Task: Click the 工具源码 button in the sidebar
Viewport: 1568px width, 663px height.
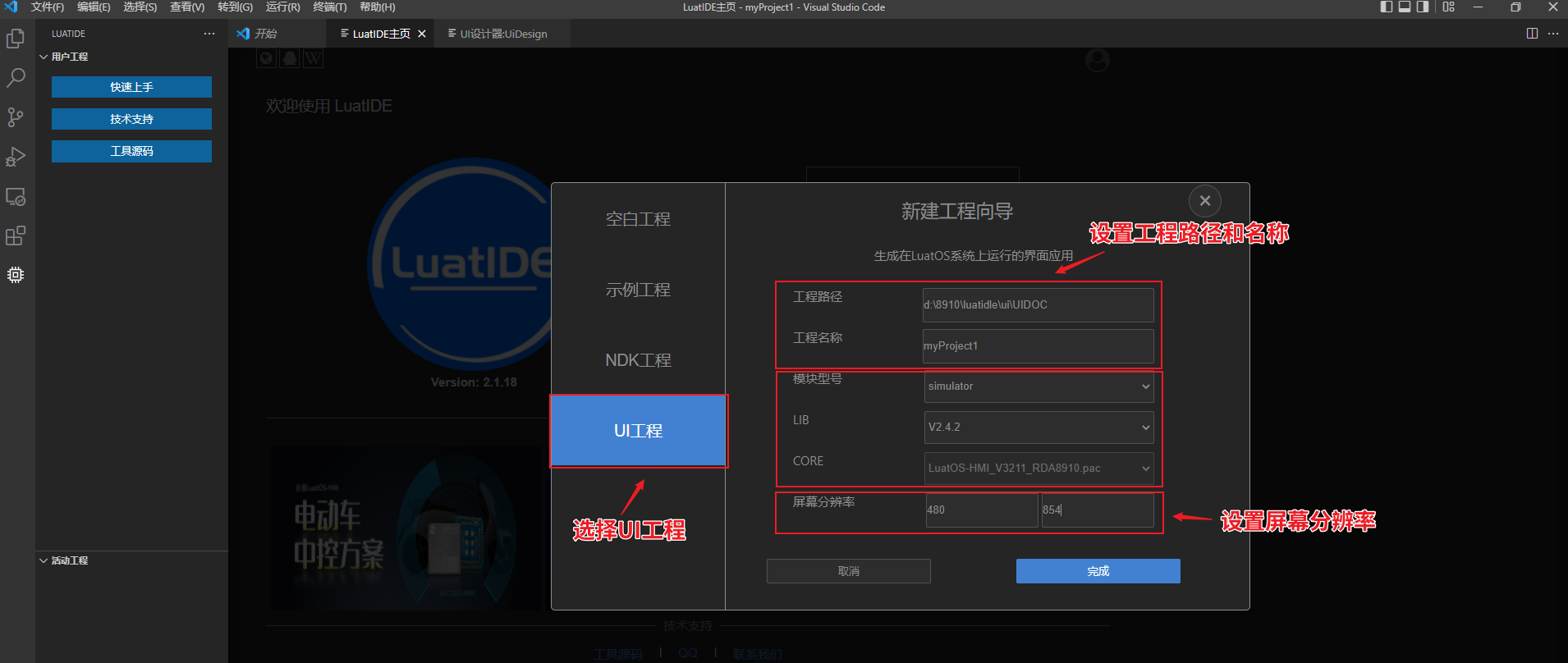Action: (x=131, y=151)
